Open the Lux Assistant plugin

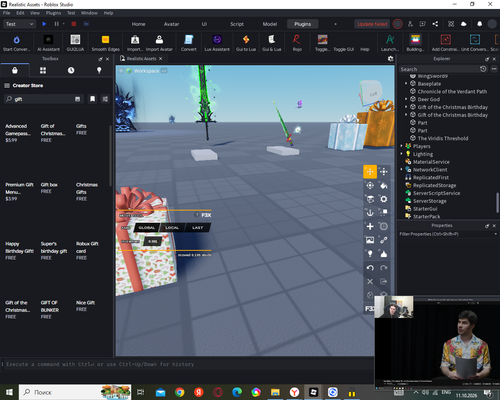click(x=217, y=43)
